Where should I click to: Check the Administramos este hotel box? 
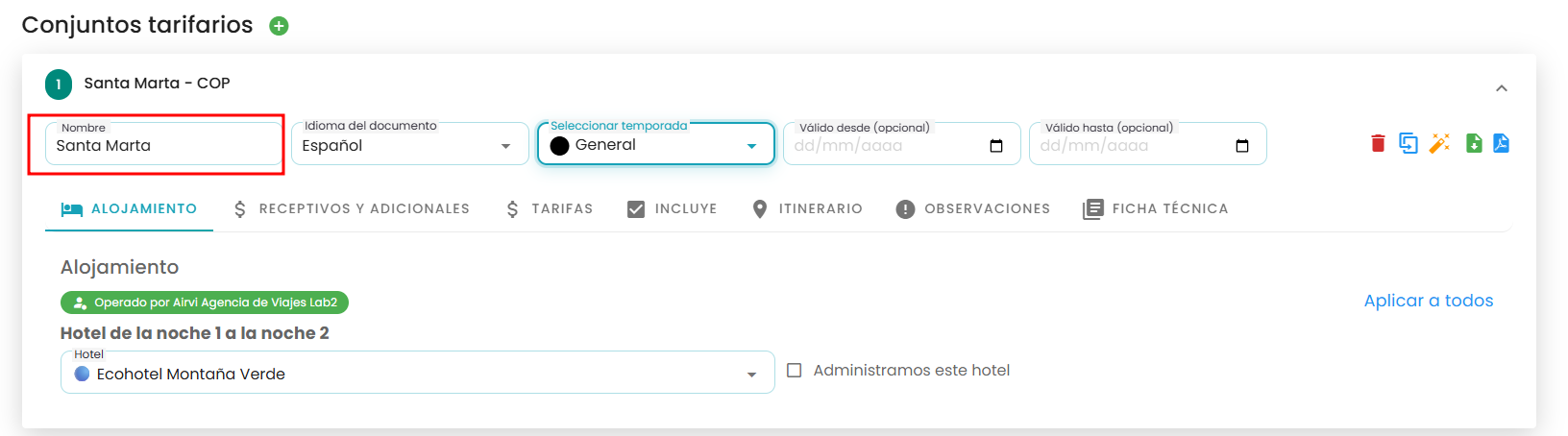[x=795, y=370]
